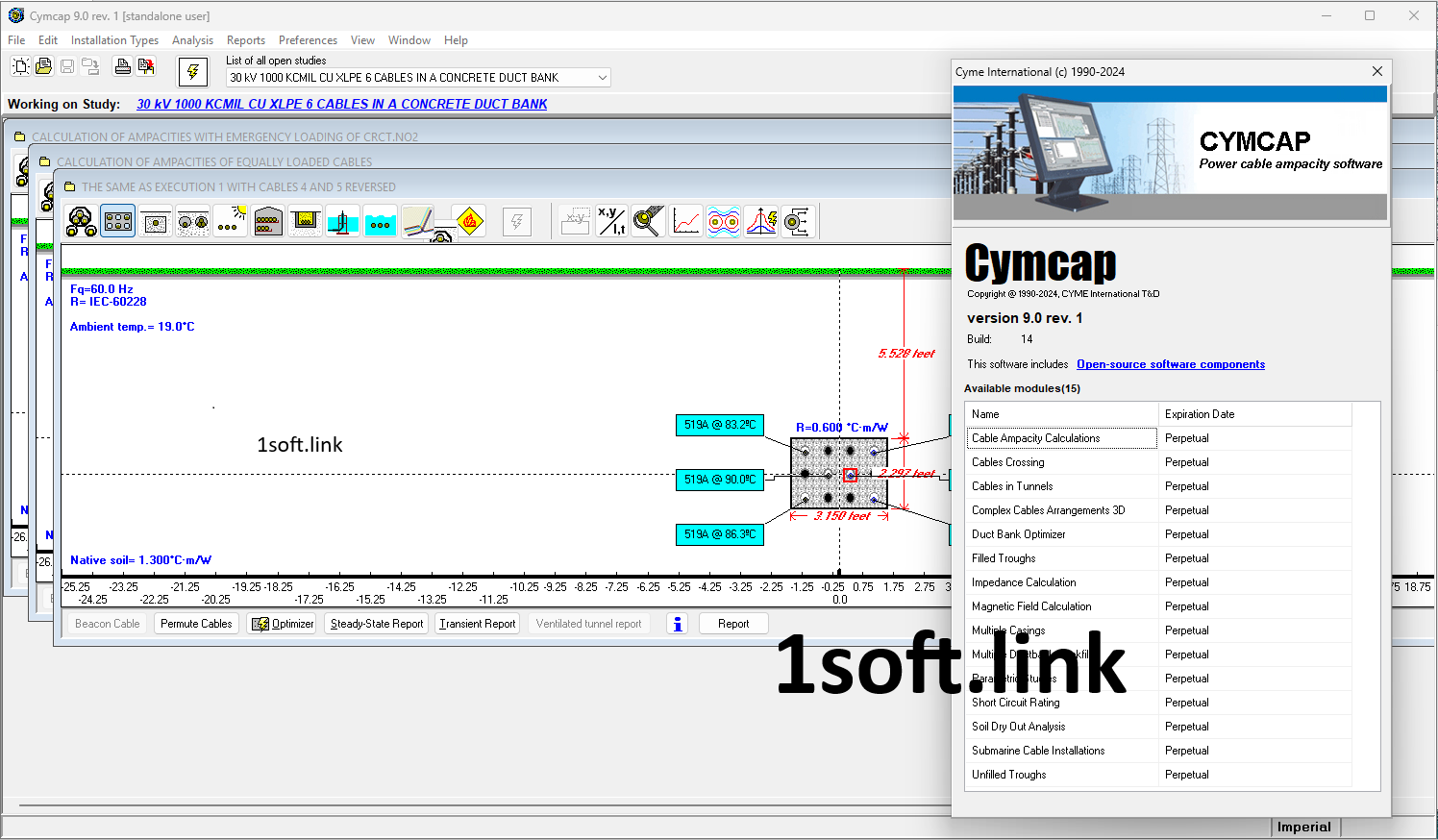This screenshot has width=1438, height=840.
Task: Open the Edit menu
Action: (x=48, y=40)
